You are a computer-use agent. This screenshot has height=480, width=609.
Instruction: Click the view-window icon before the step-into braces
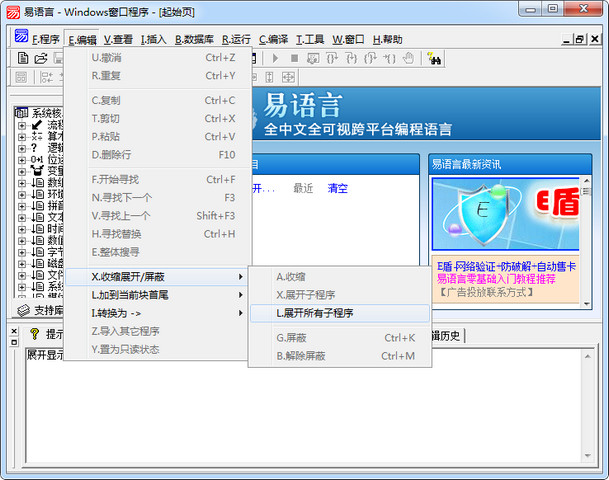click(x=313, y=59)
